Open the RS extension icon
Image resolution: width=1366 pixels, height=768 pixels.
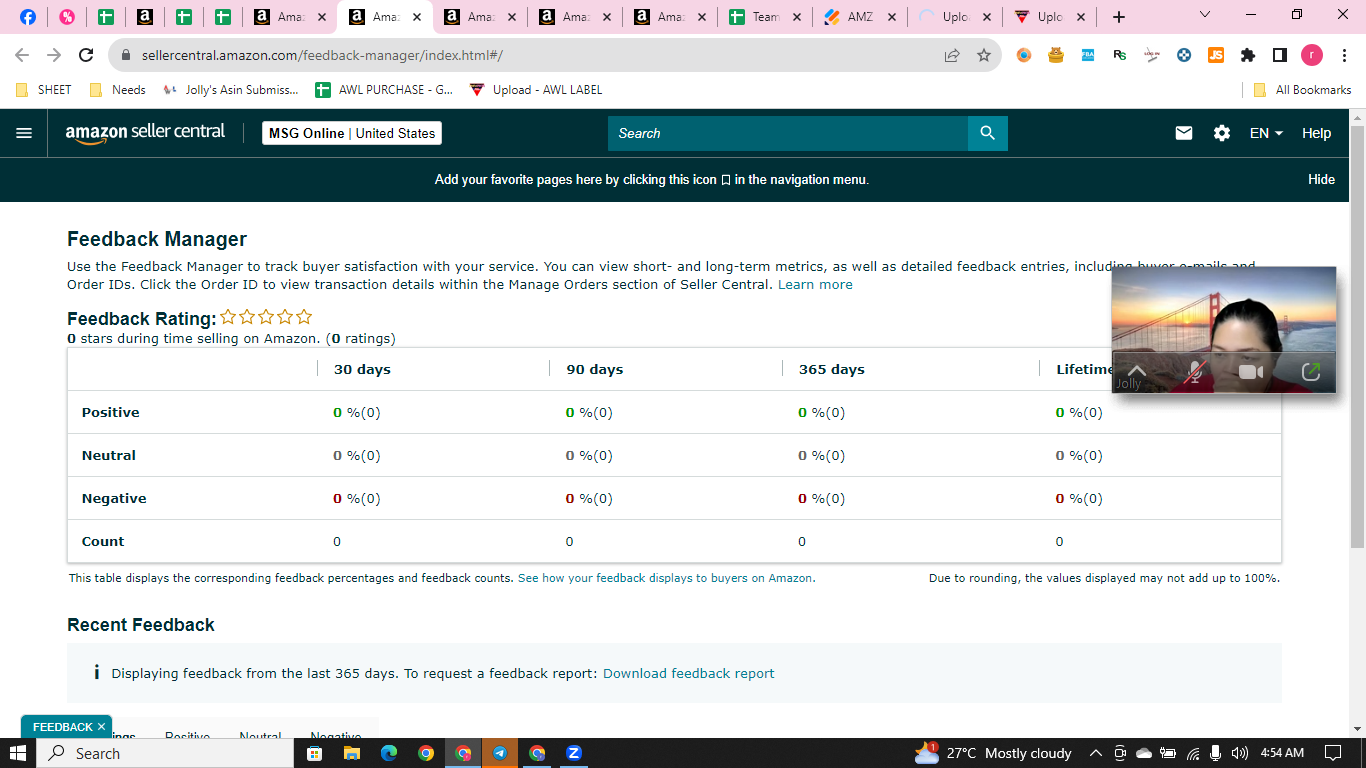1120,55
